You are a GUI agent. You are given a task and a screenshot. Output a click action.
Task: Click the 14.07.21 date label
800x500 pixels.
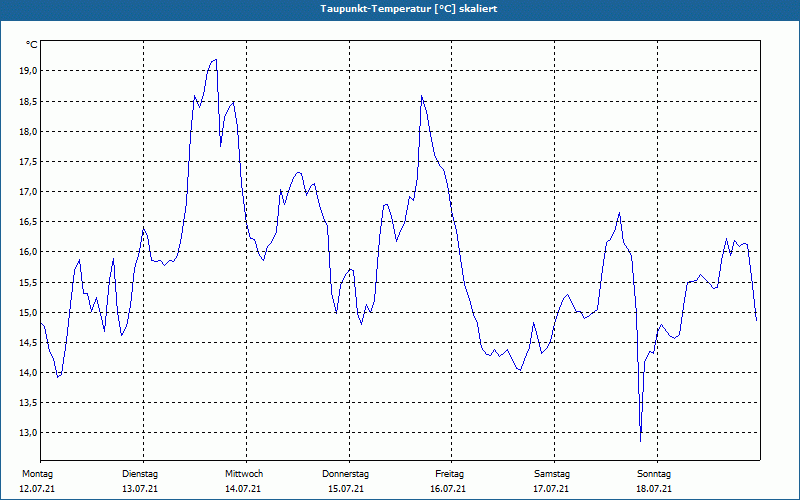coord(243,489)
